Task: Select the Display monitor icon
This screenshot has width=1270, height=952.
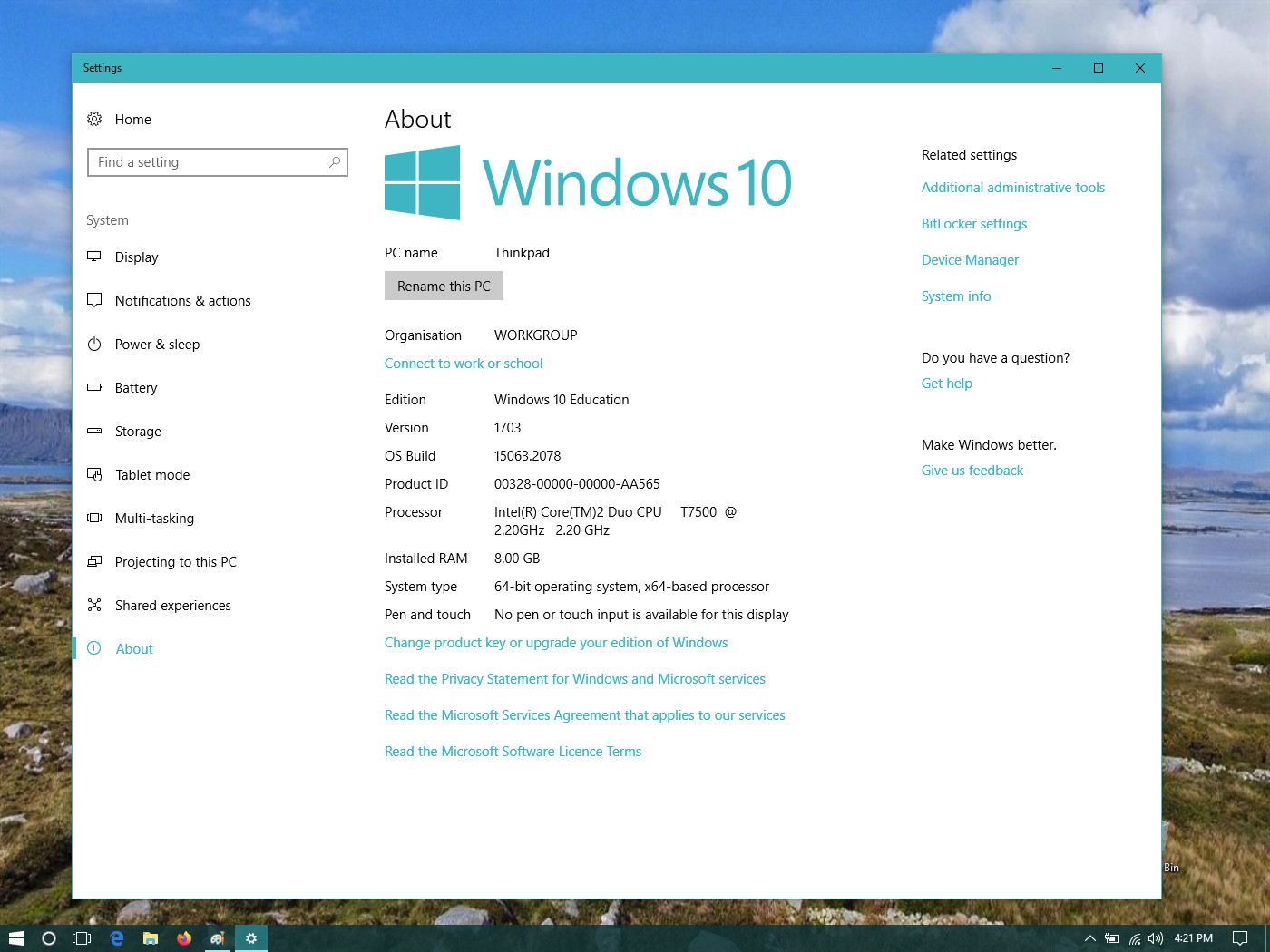Action: [x=94, y=257]
